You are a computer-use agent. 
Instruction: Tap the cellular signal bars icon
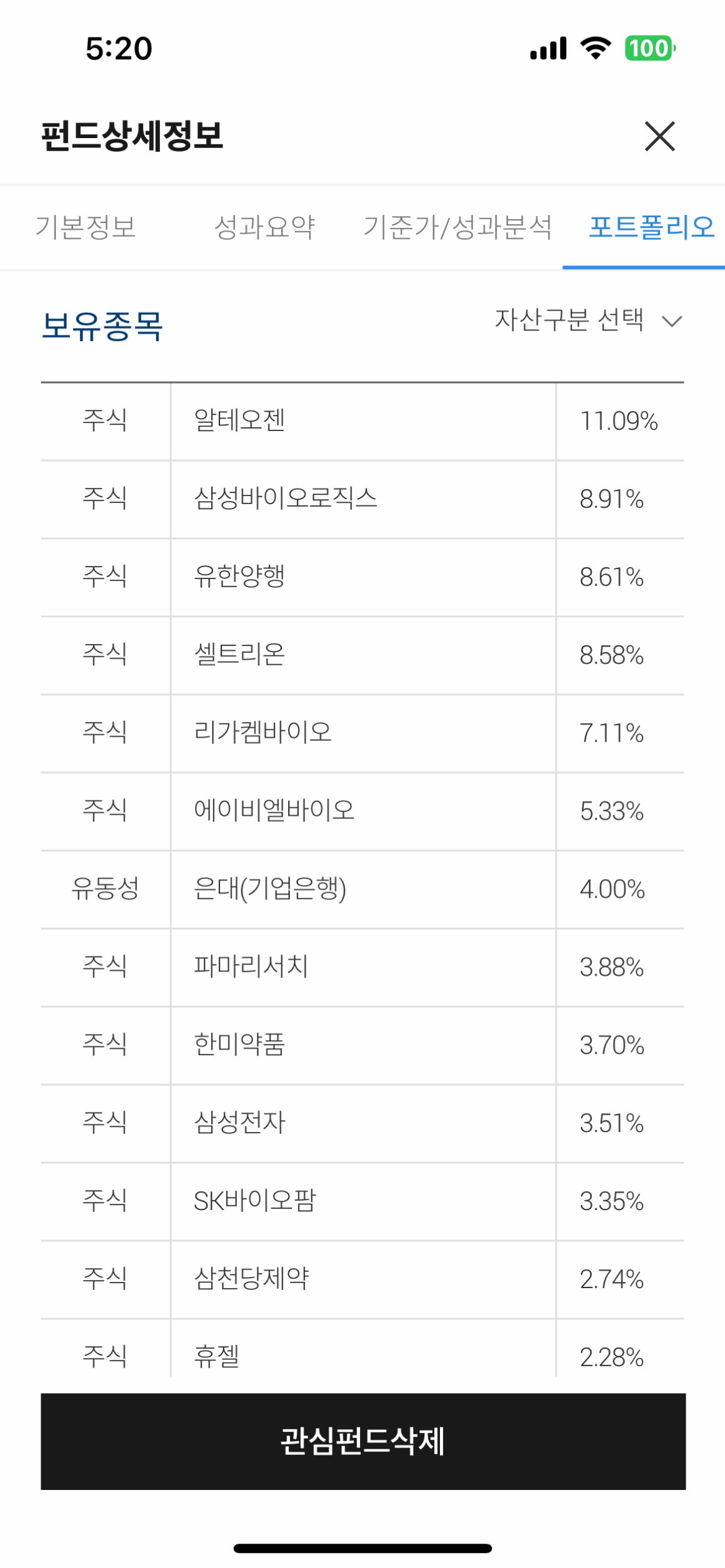(548, 48)
